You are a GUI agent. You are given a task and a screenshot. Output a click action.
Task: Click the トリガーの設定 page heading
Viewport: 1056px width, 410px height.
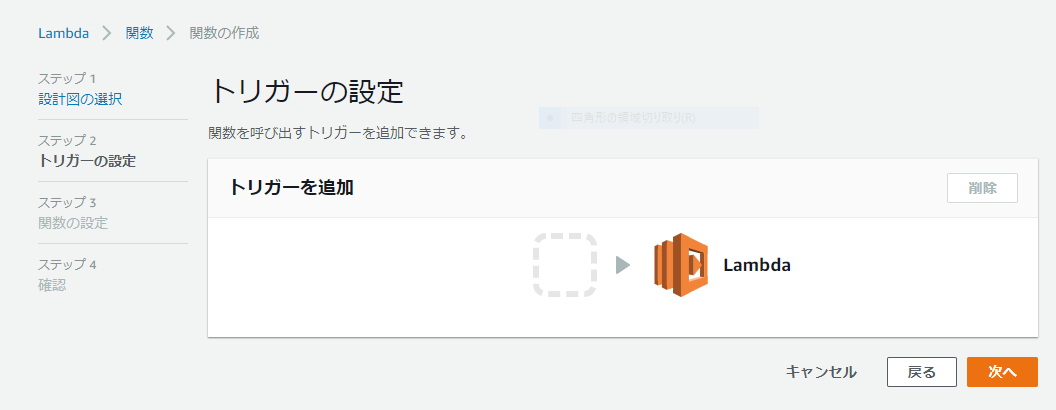coord(307,92)
